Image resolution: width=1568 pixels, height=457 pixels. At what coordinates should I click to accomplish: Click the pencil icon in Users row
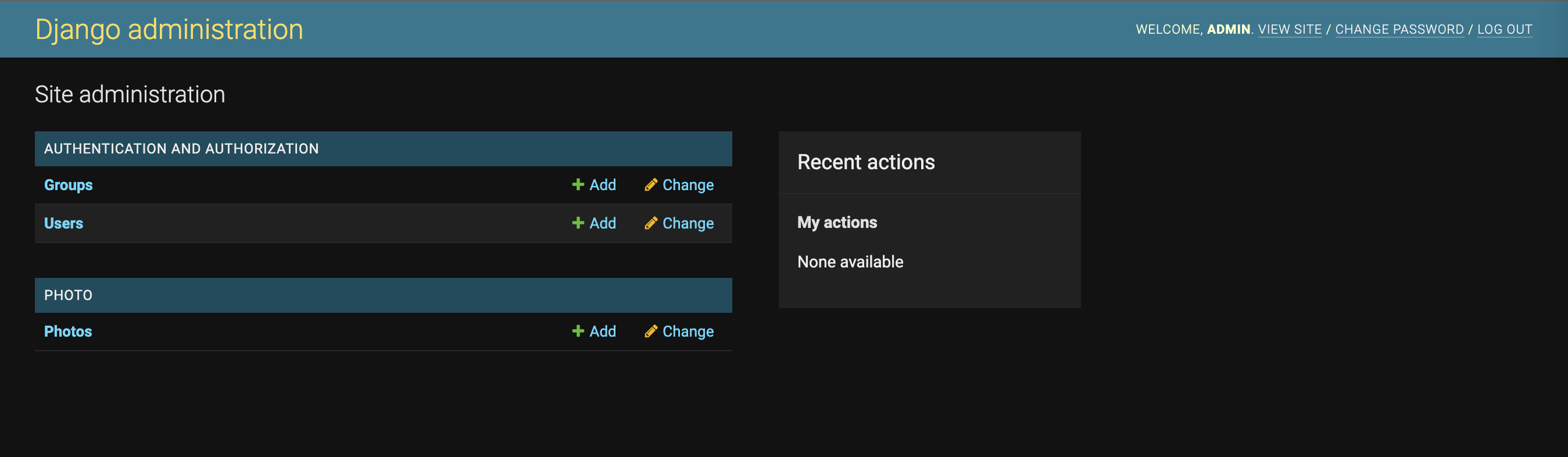(x=651, y=223)
